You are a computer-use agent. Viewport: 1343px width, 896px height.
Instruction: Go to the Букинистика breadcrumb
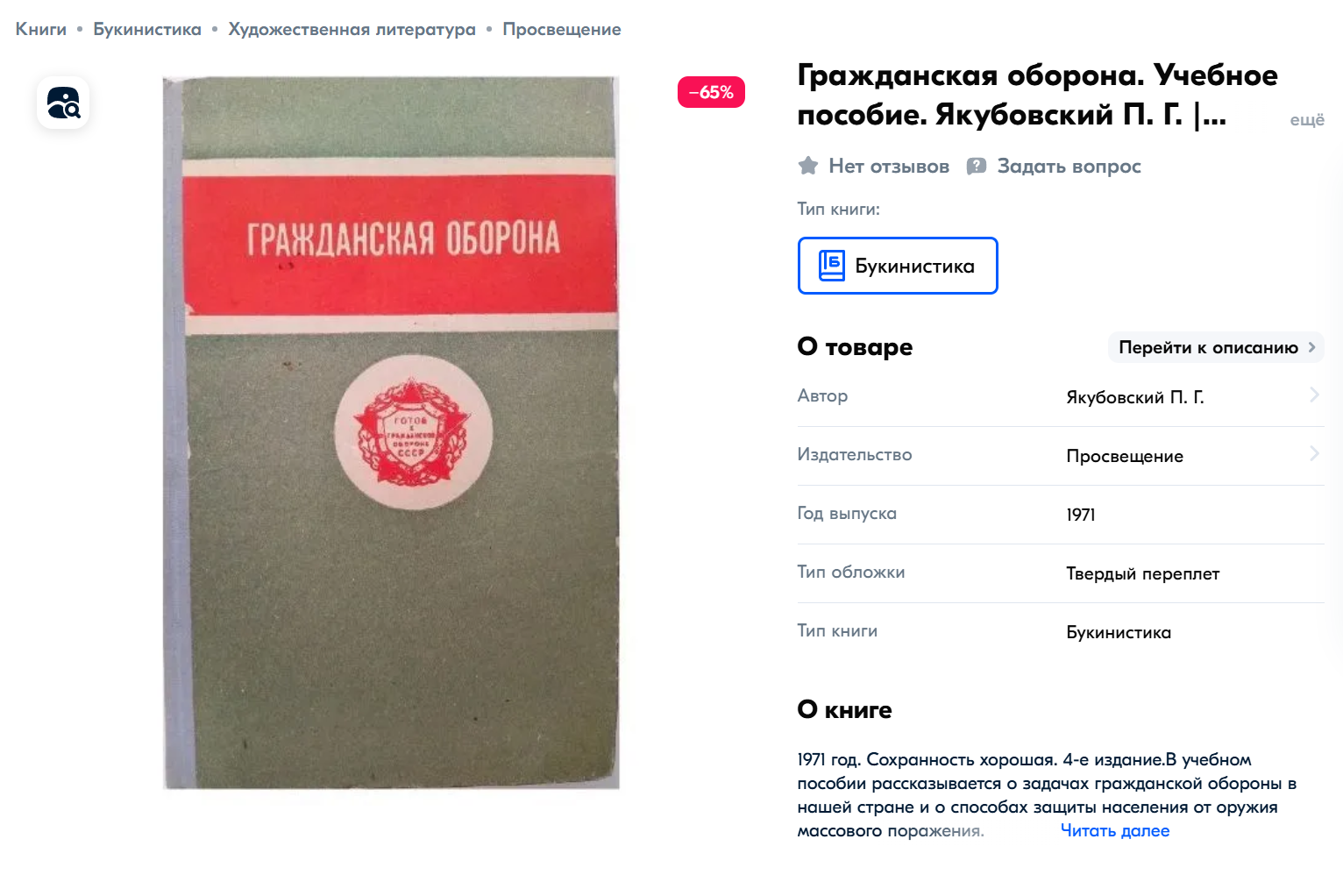pos(147,29)
